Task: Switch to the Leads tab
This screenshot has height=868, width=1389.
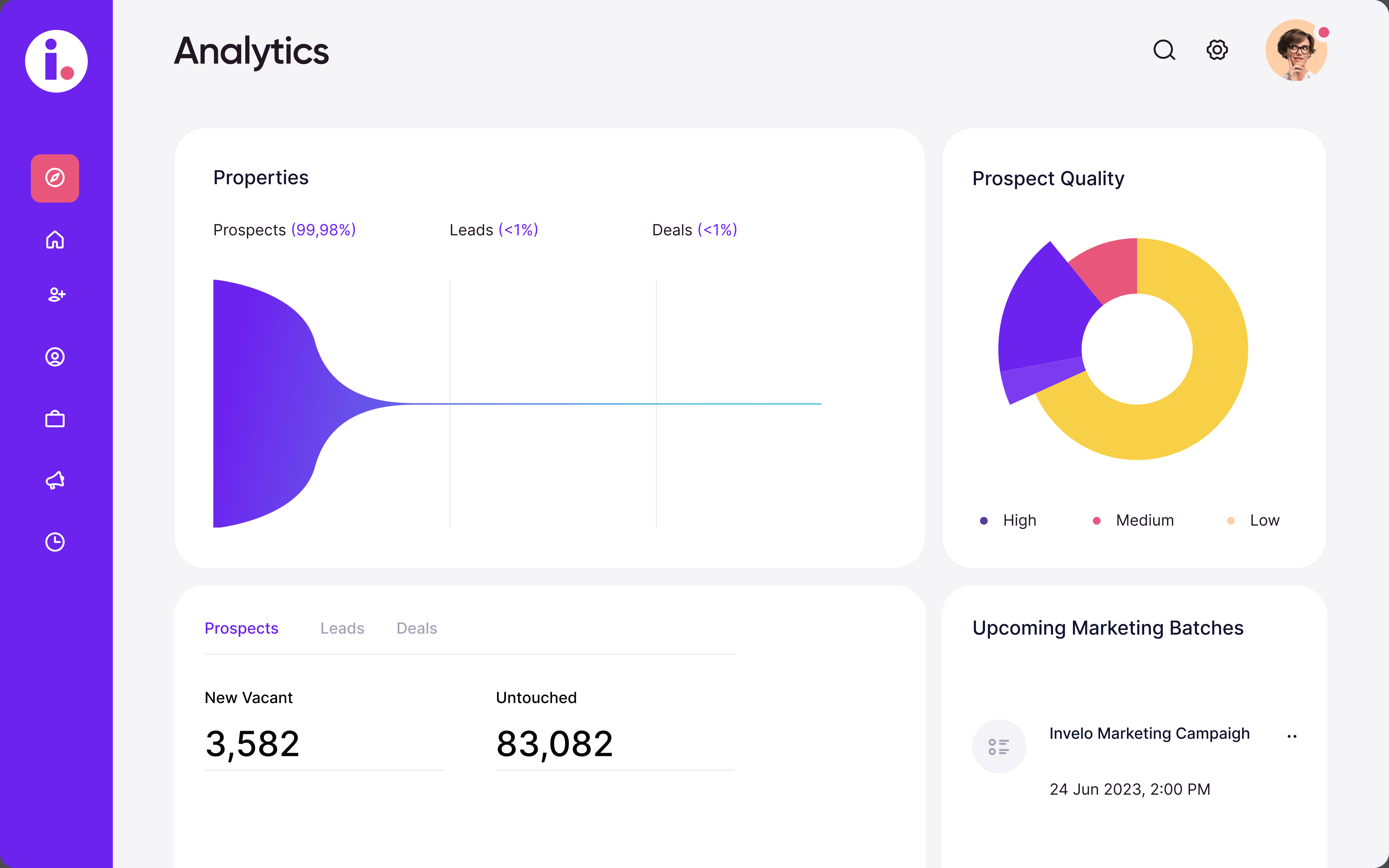Action: tap(342, 628)
